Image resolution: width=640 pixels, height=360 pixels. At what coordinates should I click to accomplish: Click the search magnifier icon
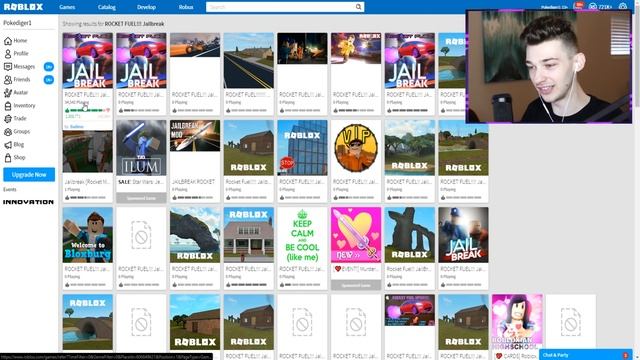(x=358, y=7)
